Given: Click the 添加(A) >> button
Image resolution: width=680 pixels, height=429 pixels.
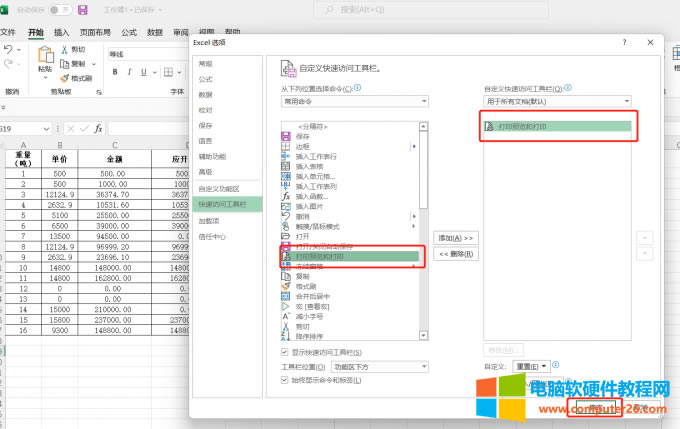Looking at the screenshot, I should click(x=455, y=238).
